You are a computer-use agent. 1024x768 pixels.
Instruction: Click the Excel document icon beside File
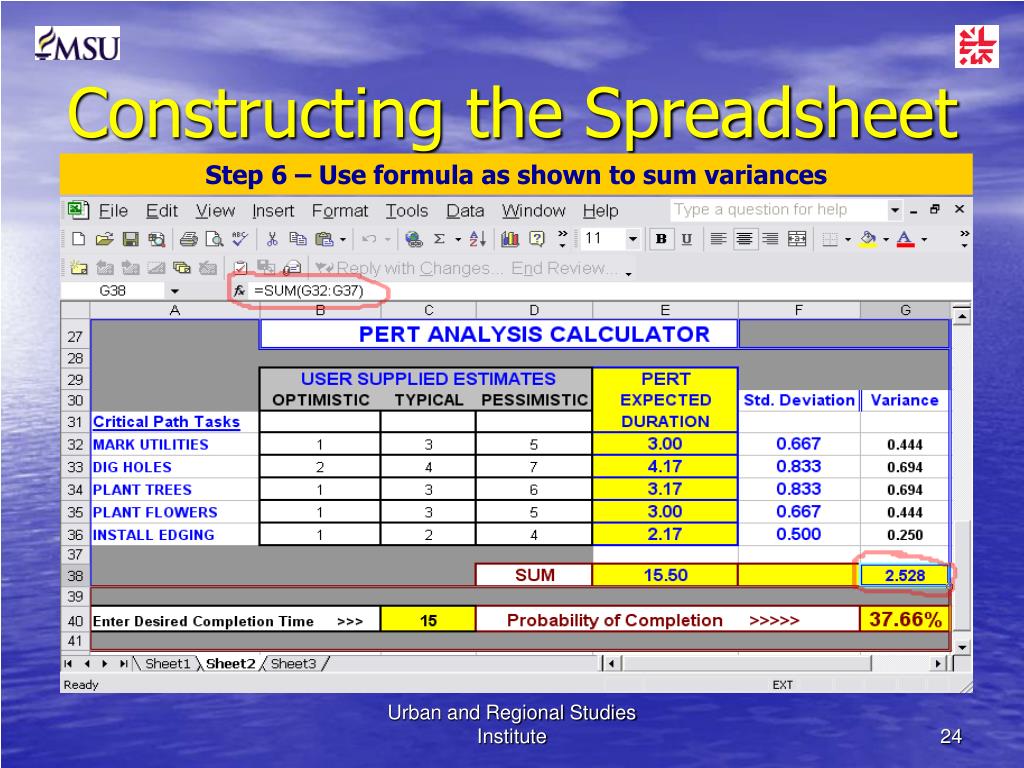78,210
